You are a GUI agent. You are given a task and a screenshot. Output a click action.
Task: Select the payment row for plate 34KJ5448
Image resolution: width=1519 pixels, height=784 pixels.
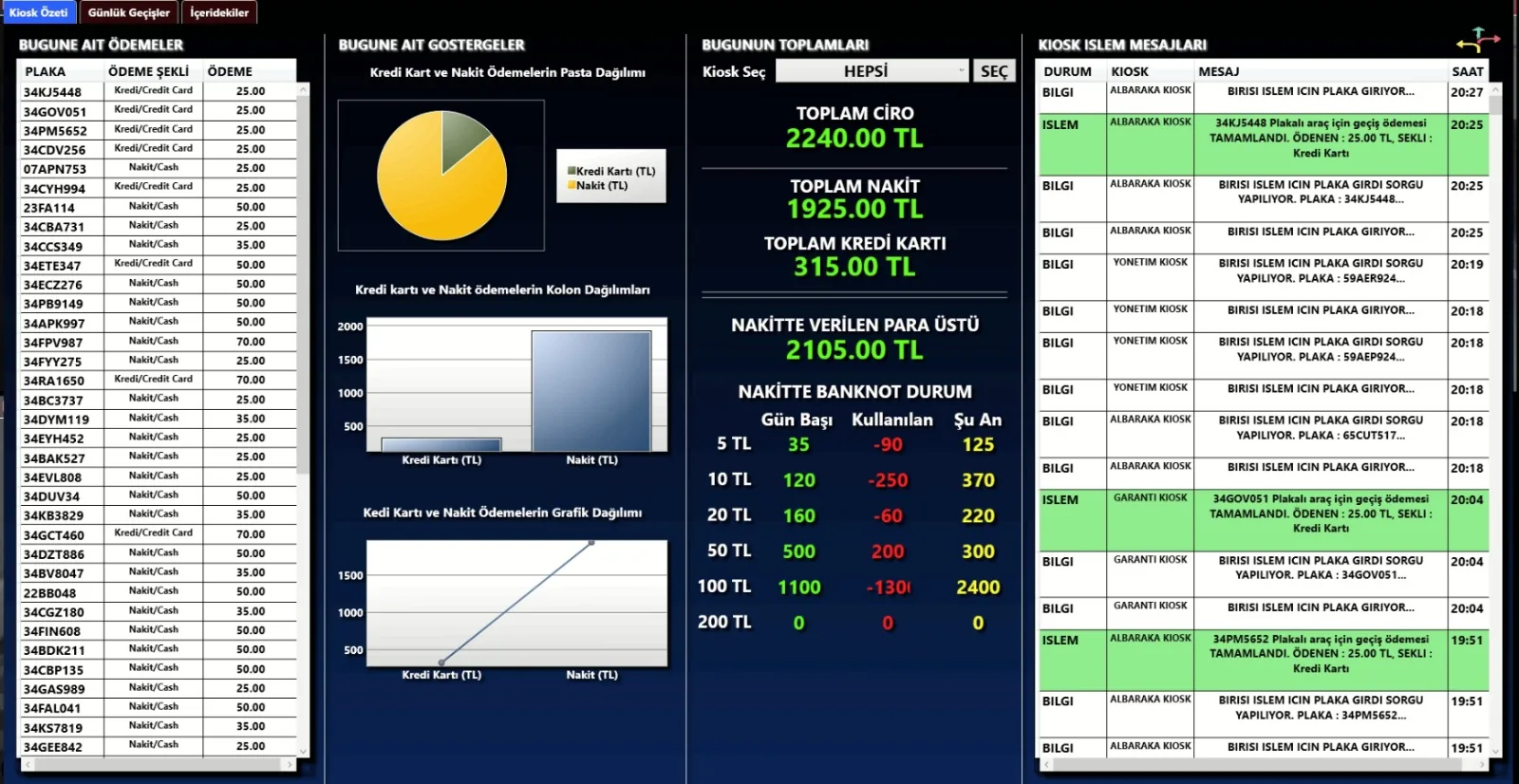pos(158,92)
